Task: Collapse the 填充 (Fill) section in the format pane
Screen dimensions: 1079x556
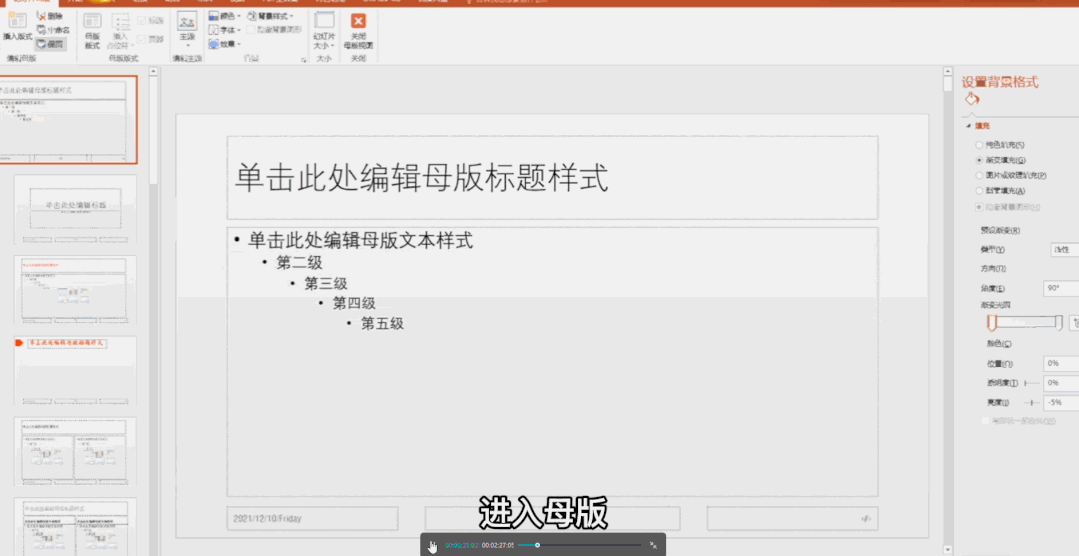Action: [969, 126]
